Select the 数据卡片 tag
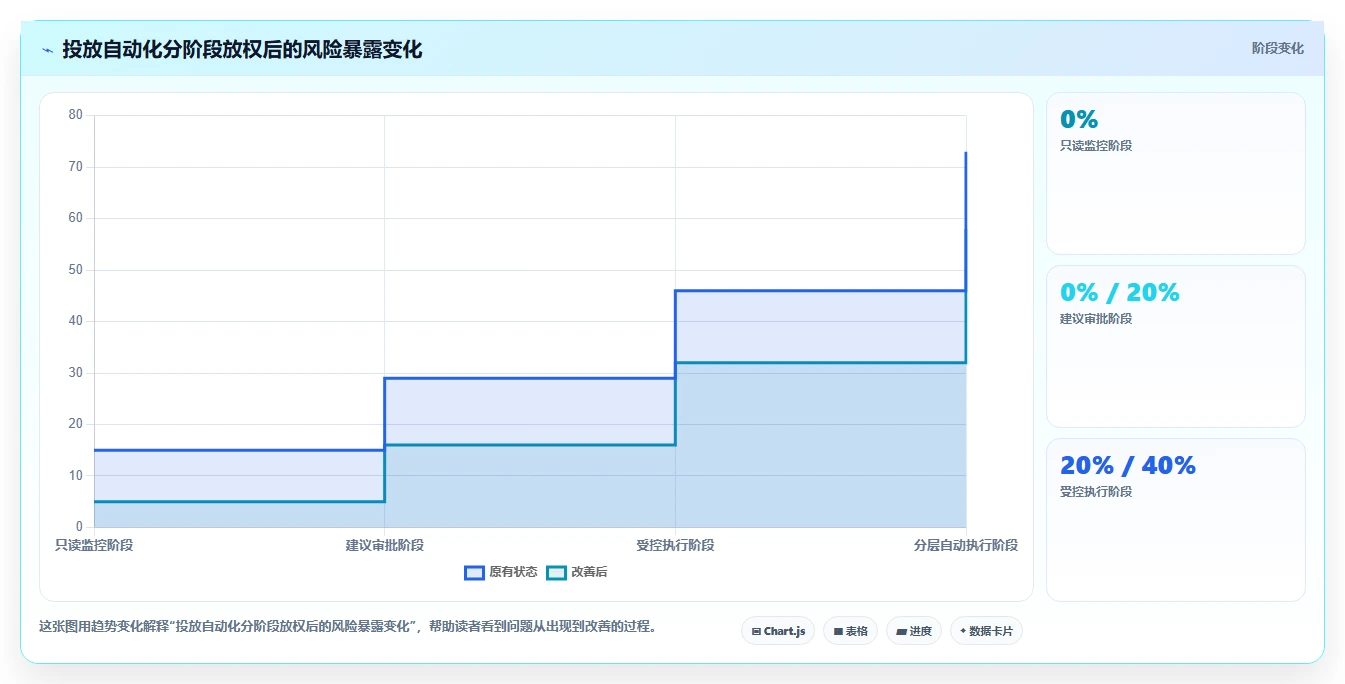The image size is (1345, 684). pyautogui.click(x=986, y=631)
